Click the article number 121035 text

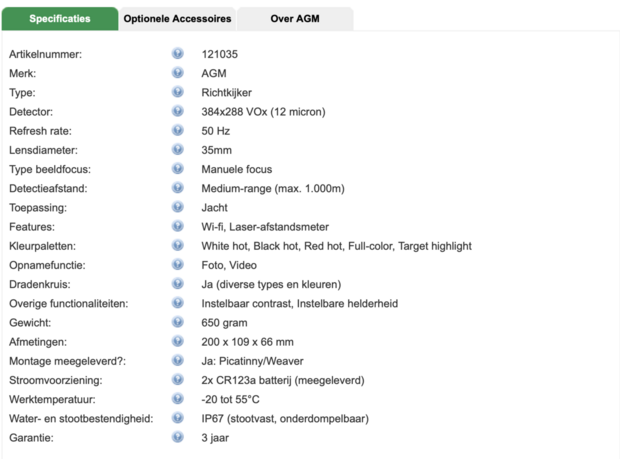(220, 54)
